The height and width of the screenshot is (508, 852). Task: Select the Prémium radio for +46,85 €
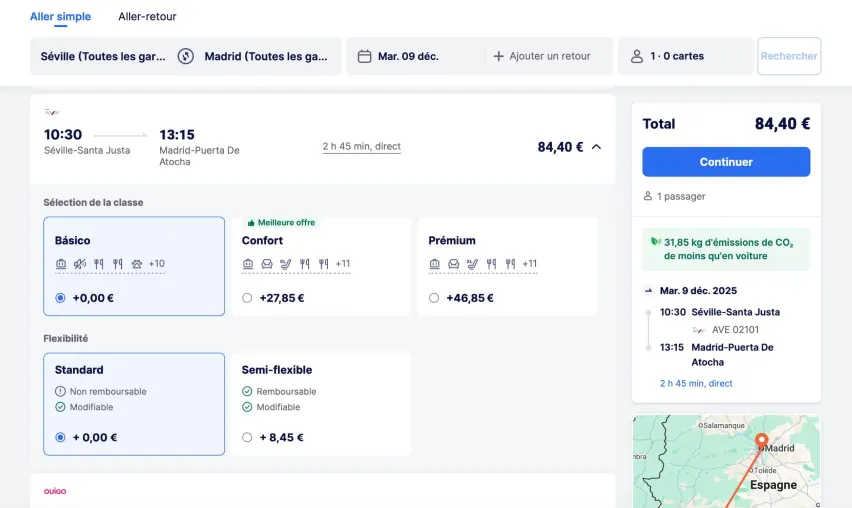pos(434,298)
